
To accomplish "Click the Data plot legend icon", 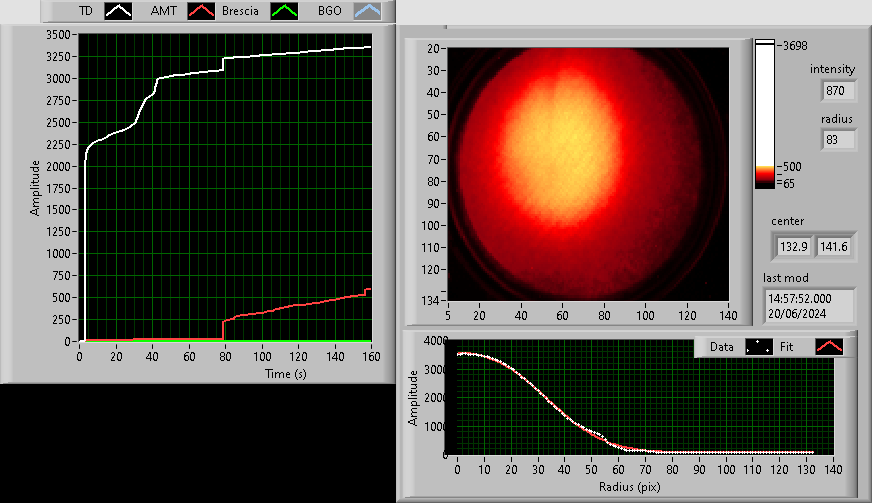I will point(759,348).
